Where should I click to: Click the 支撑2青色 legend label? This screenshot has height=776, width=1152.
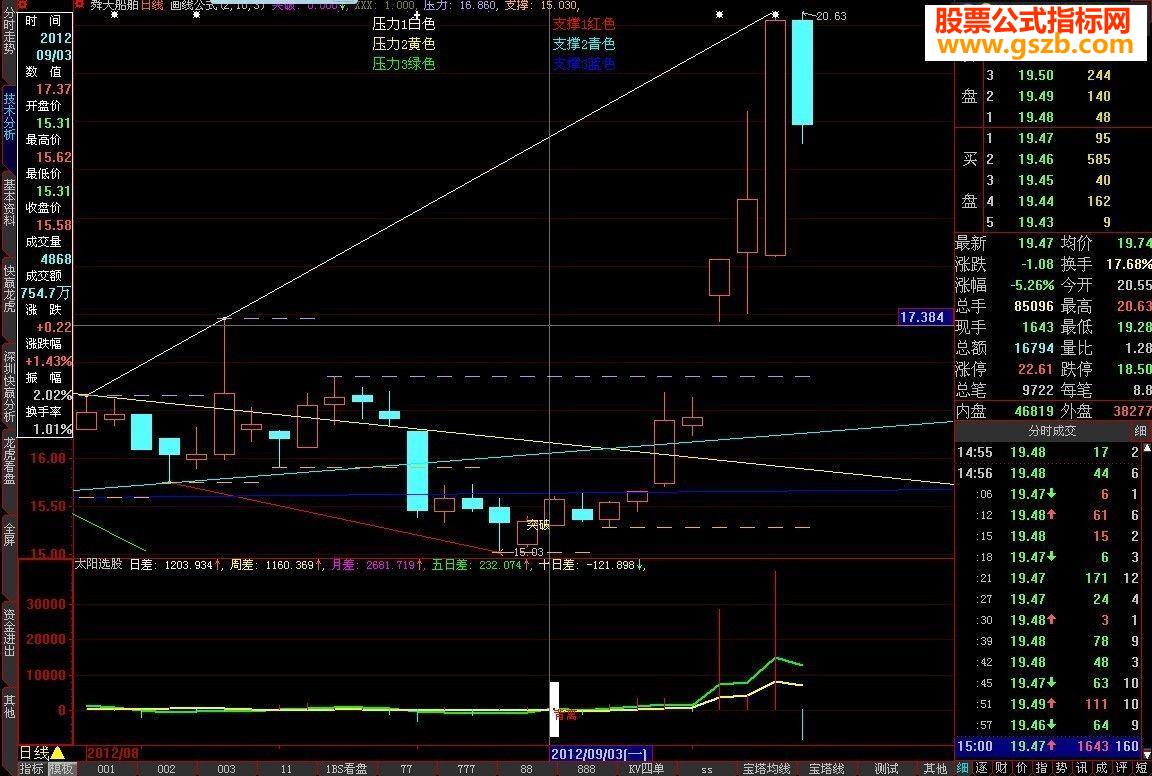pyautogui.click(x=583, y=44)
